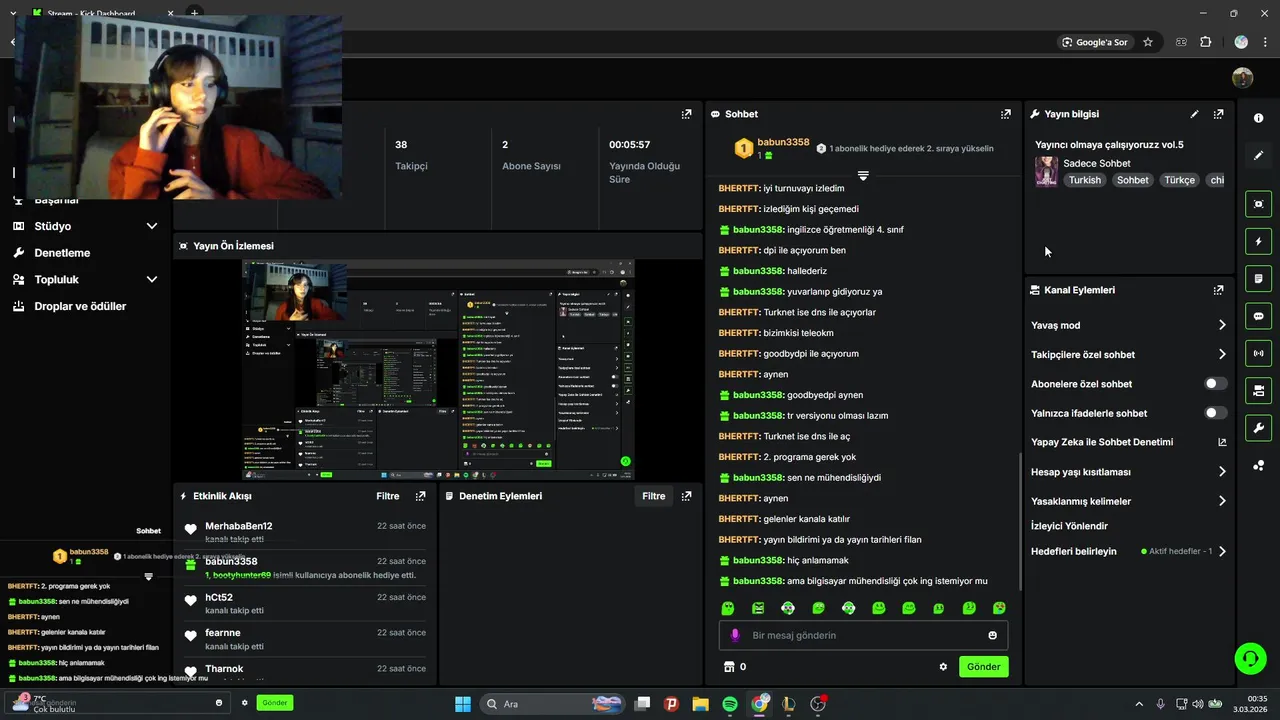Click the chat panel scrollbar
Screen dimensions: 1280x720
pos(1020,520)
